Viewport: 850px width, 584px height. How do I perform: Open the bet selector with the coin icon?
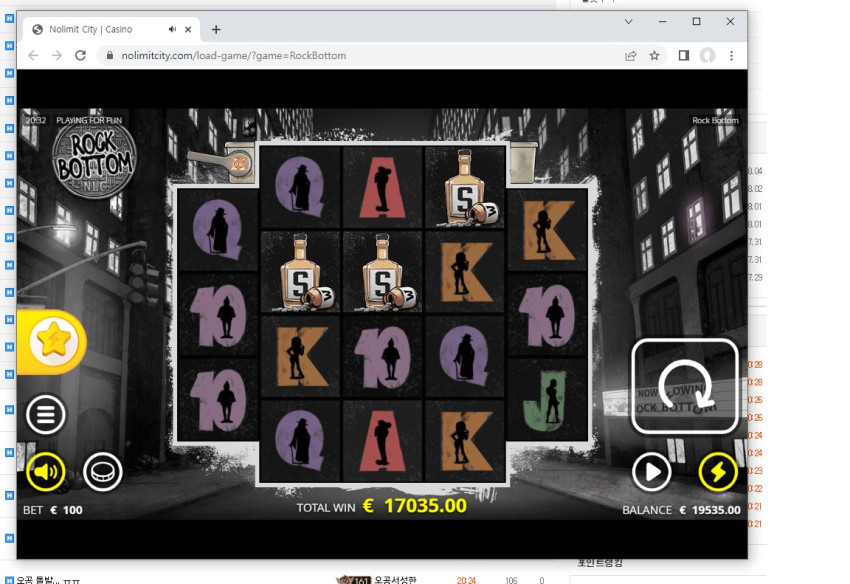(102, 472)
